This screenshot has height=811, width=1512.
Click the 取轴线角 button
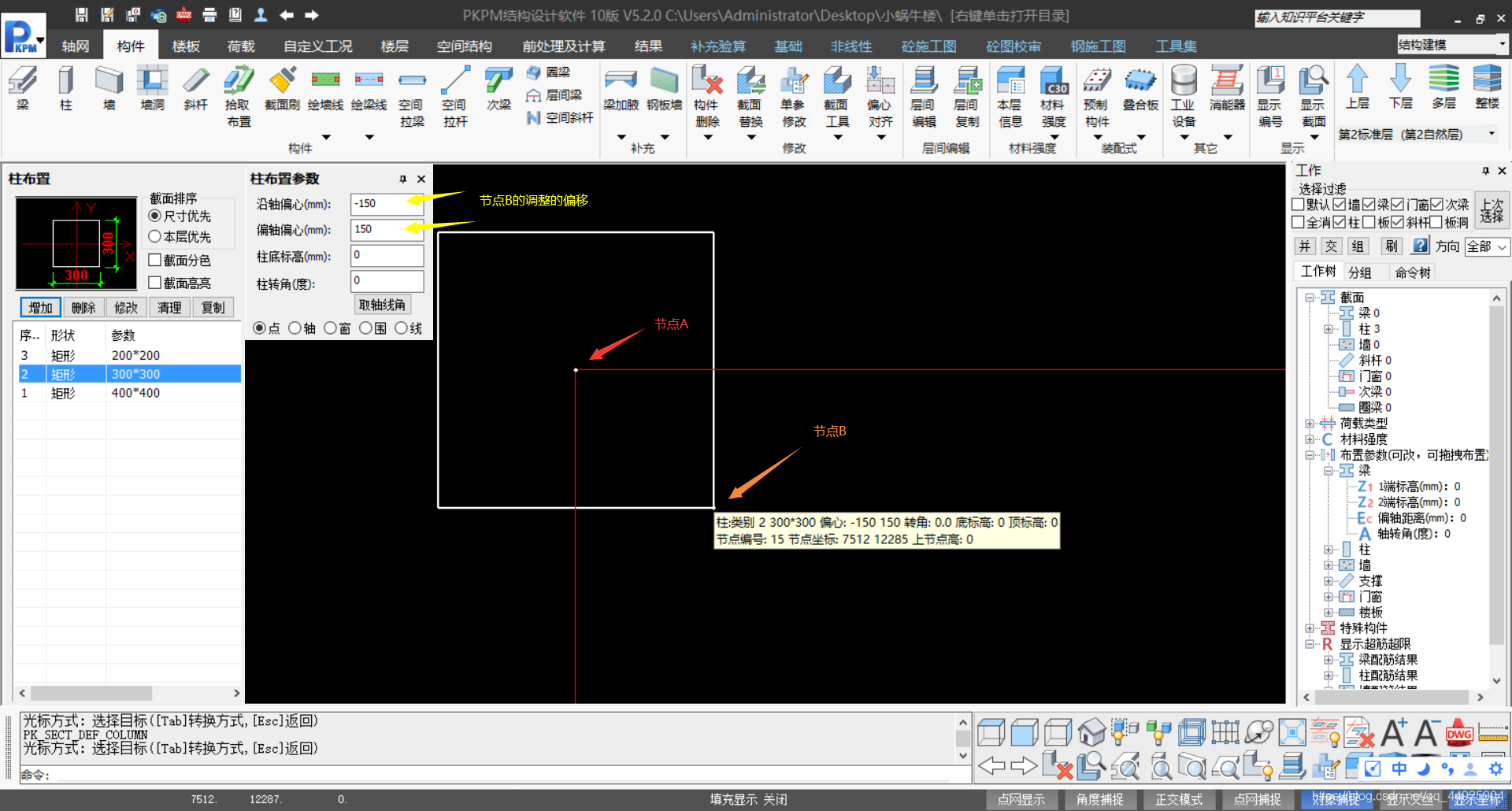click(382, 305)
